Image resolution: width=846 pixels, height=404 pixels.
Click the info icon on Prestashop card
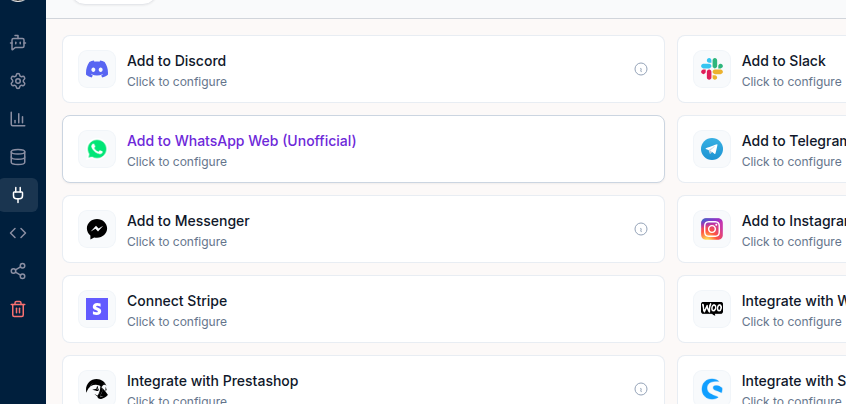(640, 389)
